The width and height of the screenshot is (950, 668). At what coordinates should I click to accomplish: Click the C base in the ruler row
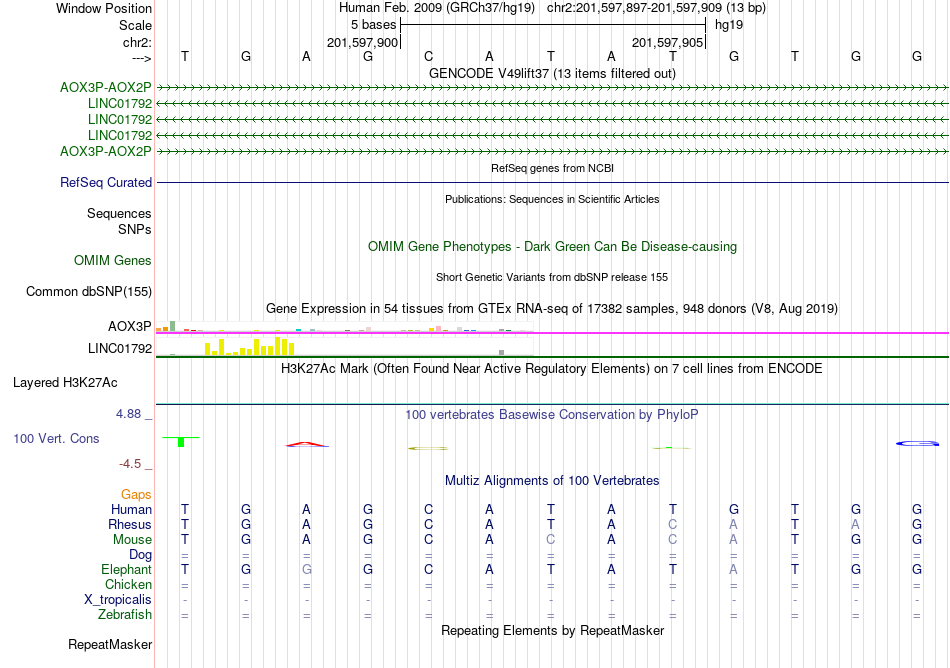tap(428, 56)
